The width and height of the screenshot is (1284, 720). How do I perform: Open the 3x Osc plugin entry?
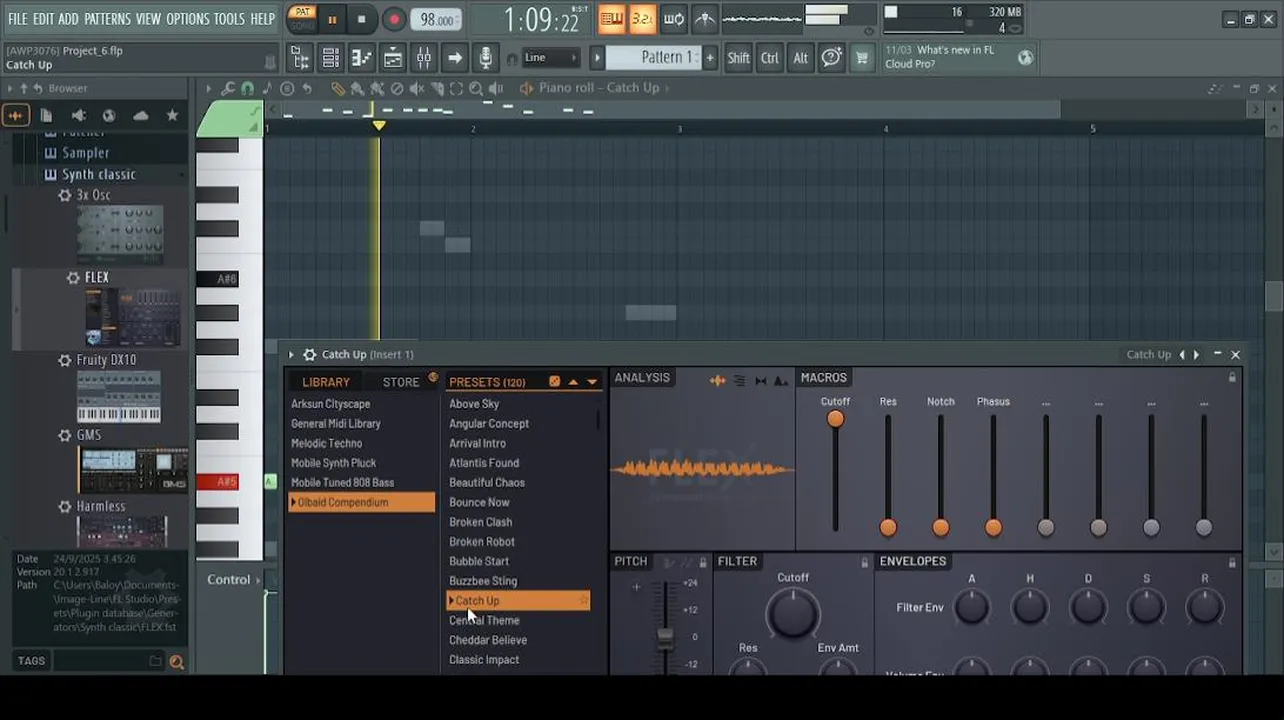[x=93, y=195]
